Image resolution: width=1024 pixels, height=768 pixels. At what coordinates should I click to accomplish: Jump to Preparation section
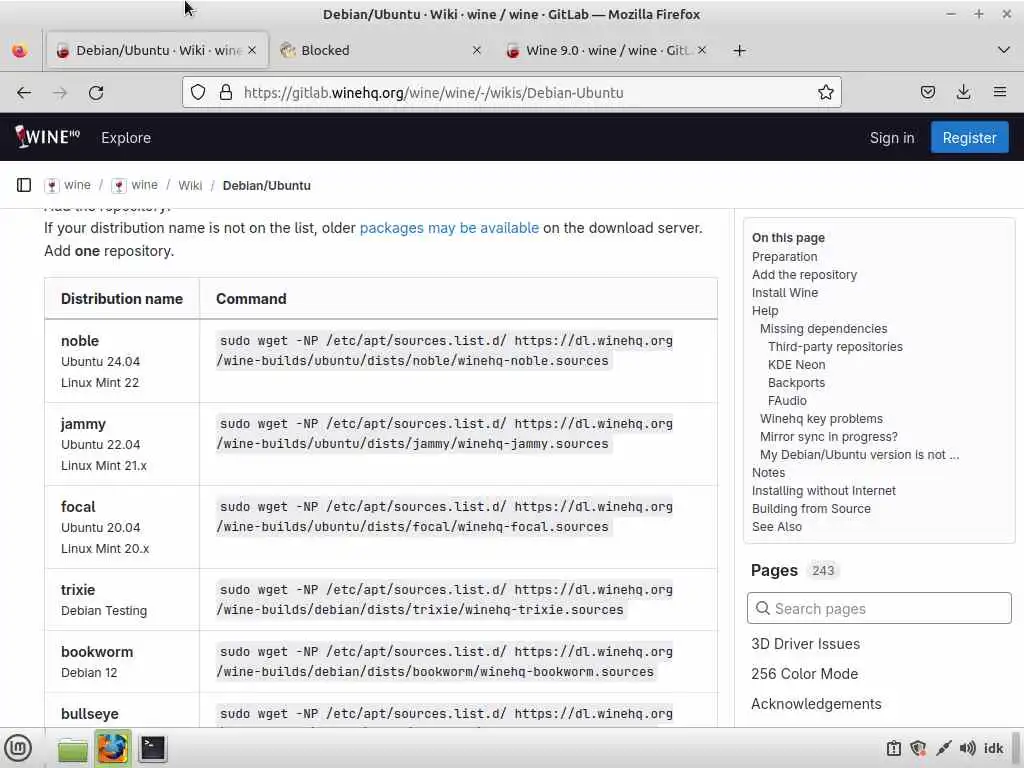tap(784, 257)
